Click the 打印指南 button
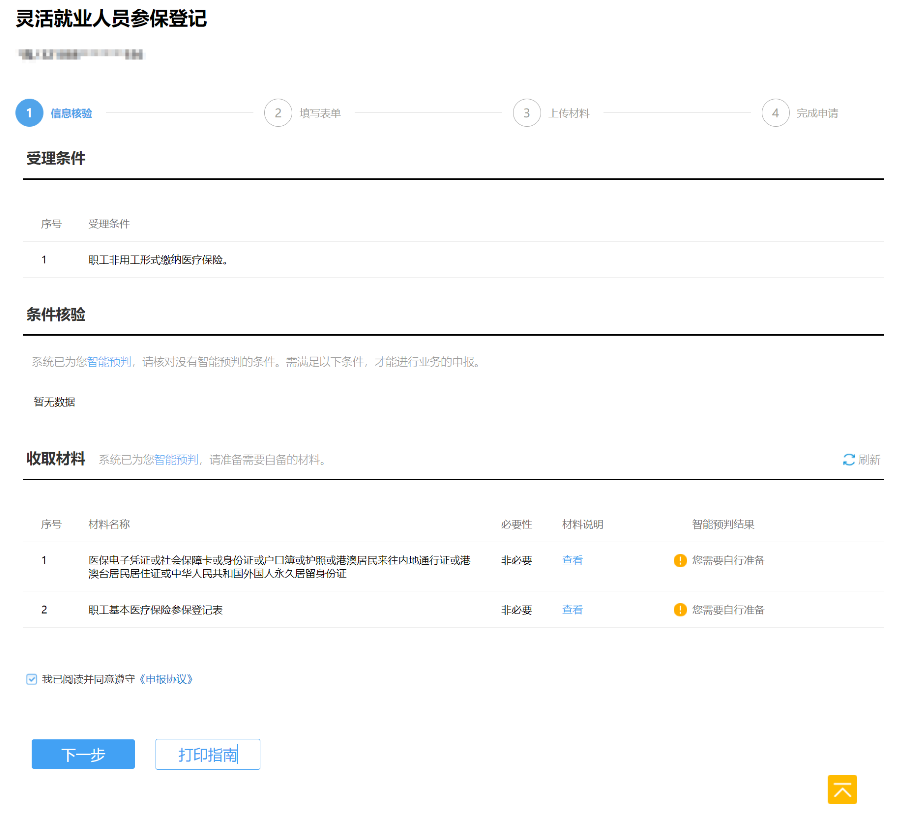909x814 pixels. pos(208,755)
